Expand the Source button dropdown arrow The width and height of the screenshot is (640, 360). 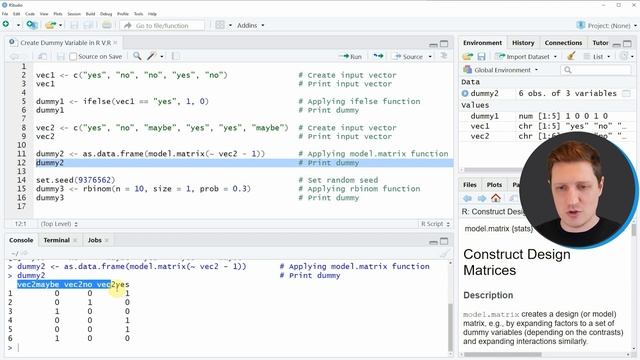(x=430, y=56)
